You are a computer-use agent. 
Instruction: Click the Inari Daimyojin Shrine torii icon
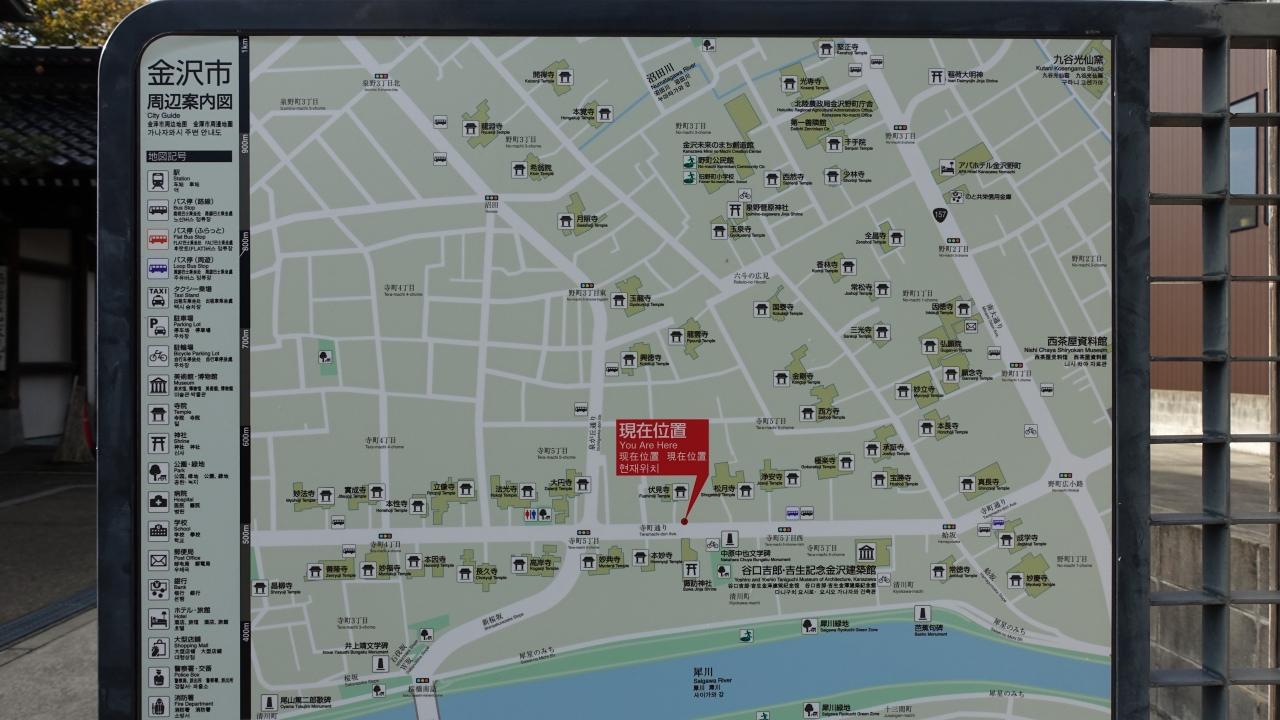coord(936,76)
